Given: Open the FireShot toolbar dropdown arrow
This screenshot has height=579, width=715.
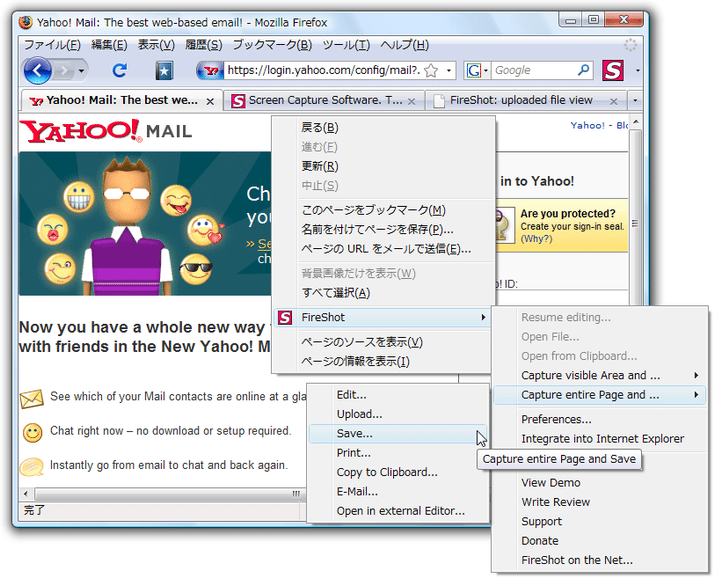Looking at the screenshot, I should point(637,71).
